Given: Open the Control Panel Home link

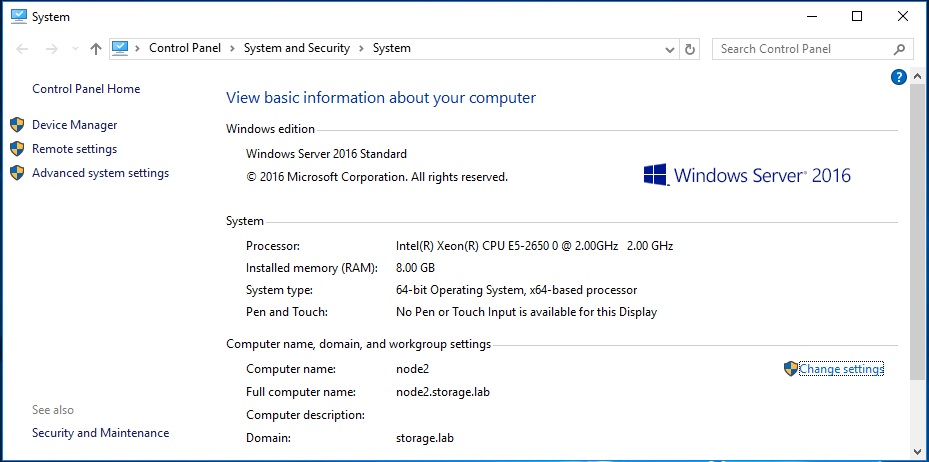Looking at the screenshot, I should [x=86, y=89].
